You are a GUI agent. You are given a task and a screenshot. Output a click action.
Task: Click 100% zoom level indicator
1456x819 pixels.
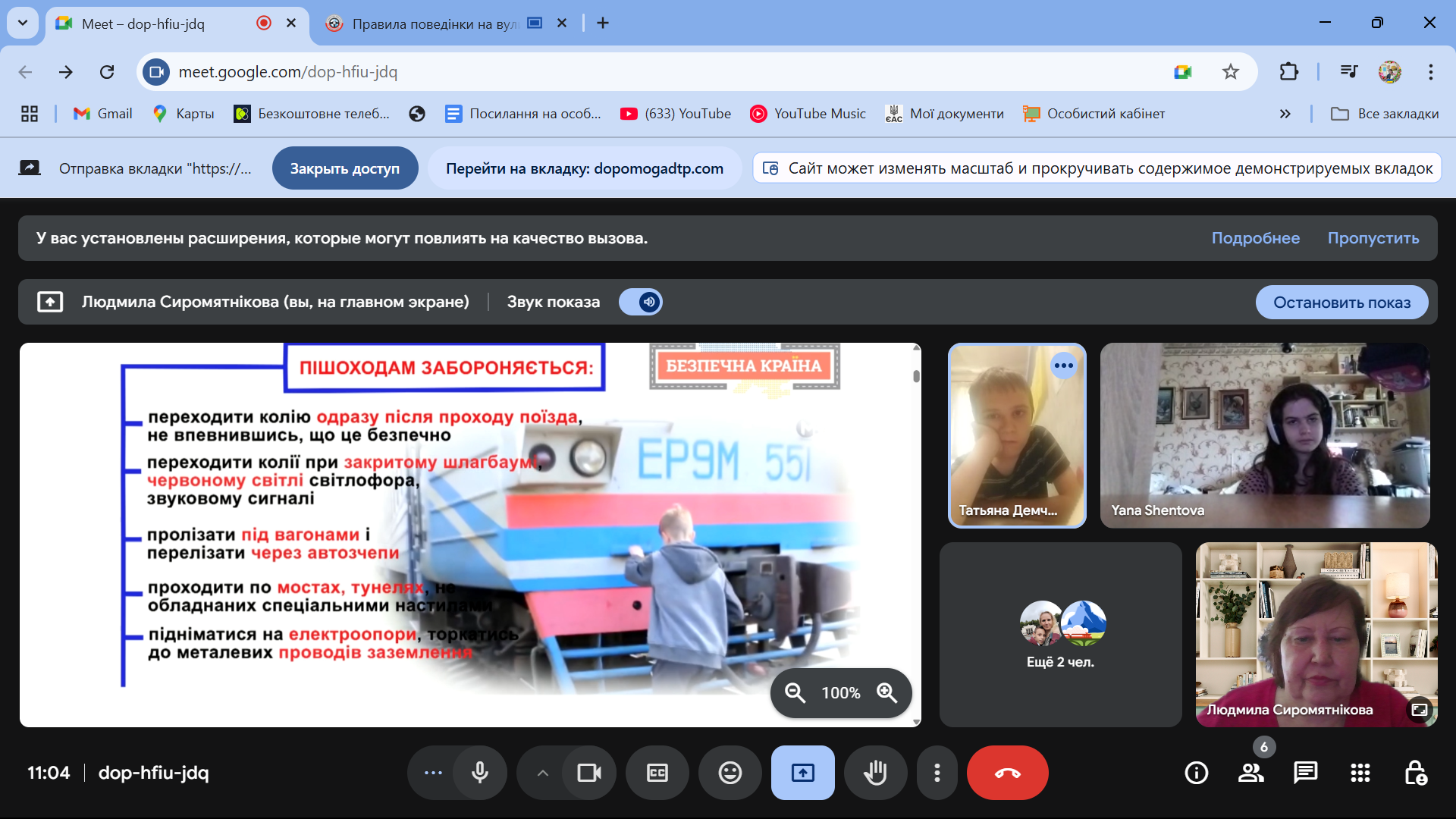tap(840, 692)
